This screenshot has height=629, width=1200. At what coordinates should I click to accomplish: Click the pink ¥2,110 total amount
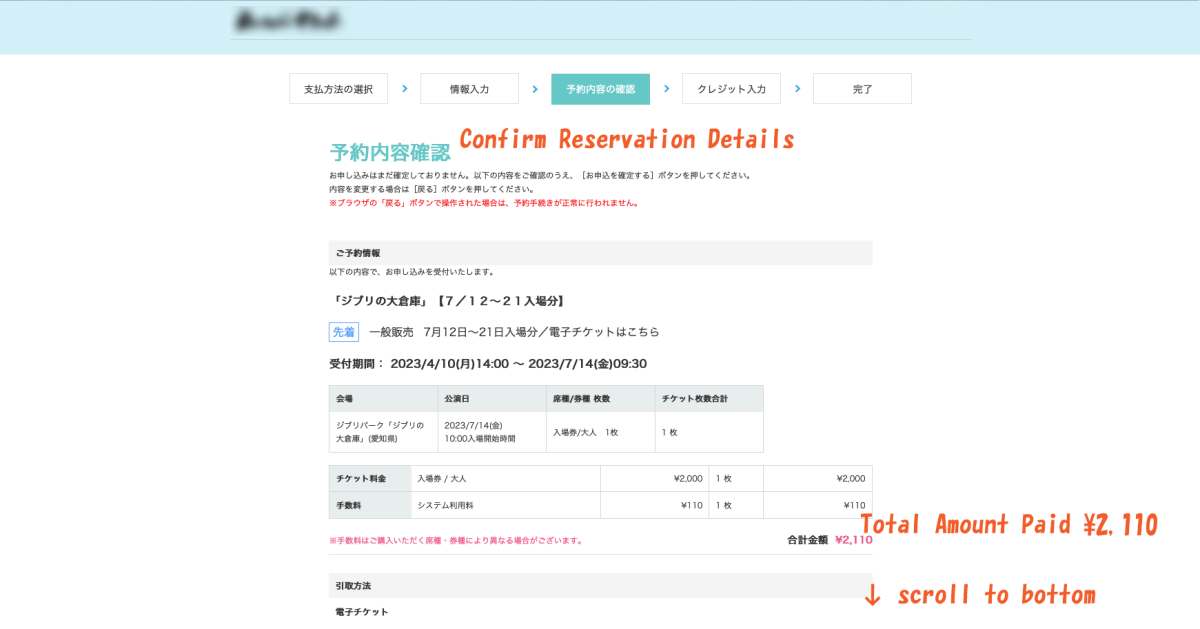coord(853,540)
